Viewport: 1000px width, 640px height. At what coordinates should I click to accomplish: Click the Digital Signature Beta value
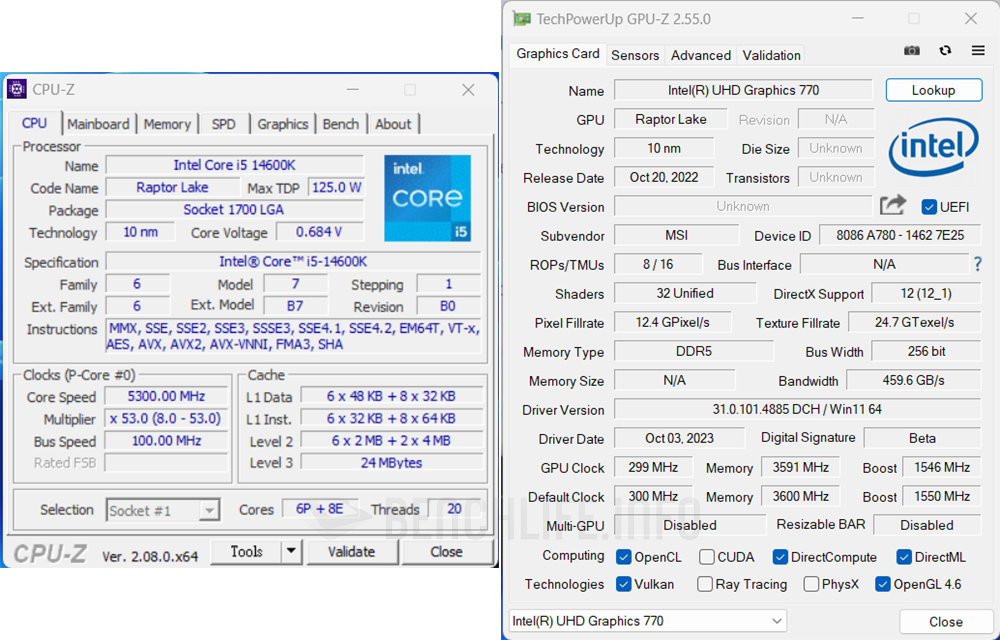pyautogui.click(x=922, y=438)
